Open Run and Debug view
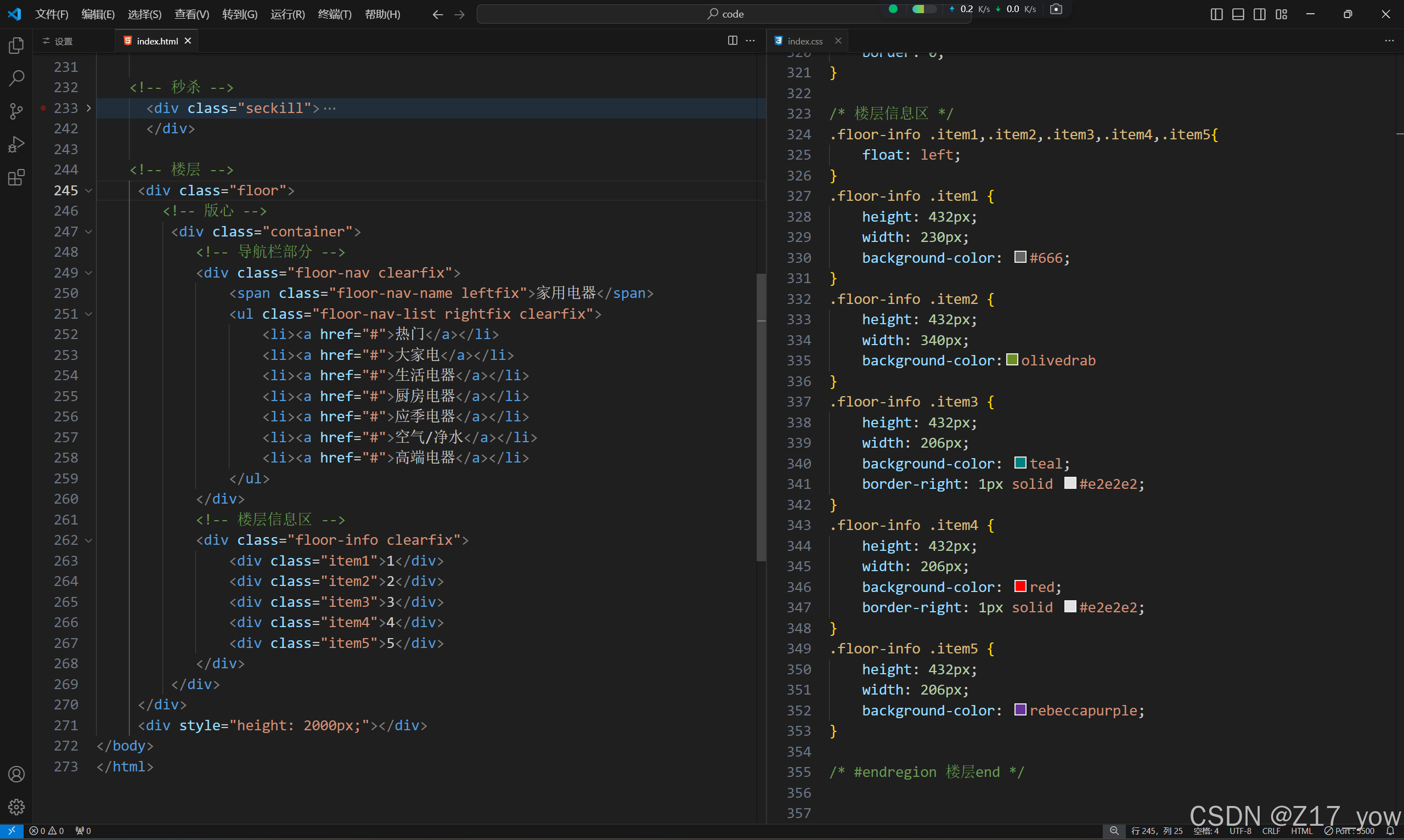The image size is (1404, 840). click(16, 144)
